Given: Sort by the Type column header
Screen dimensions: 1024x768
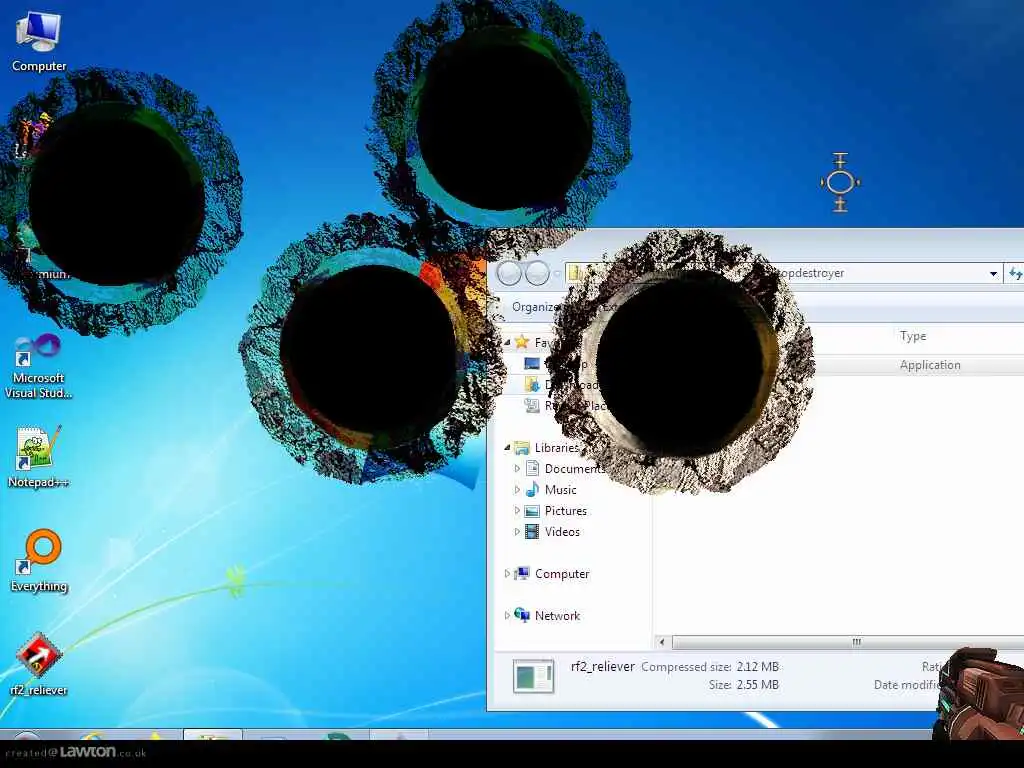Looking at the screenshot, I should pyautogui.click(x=913, y=336).
